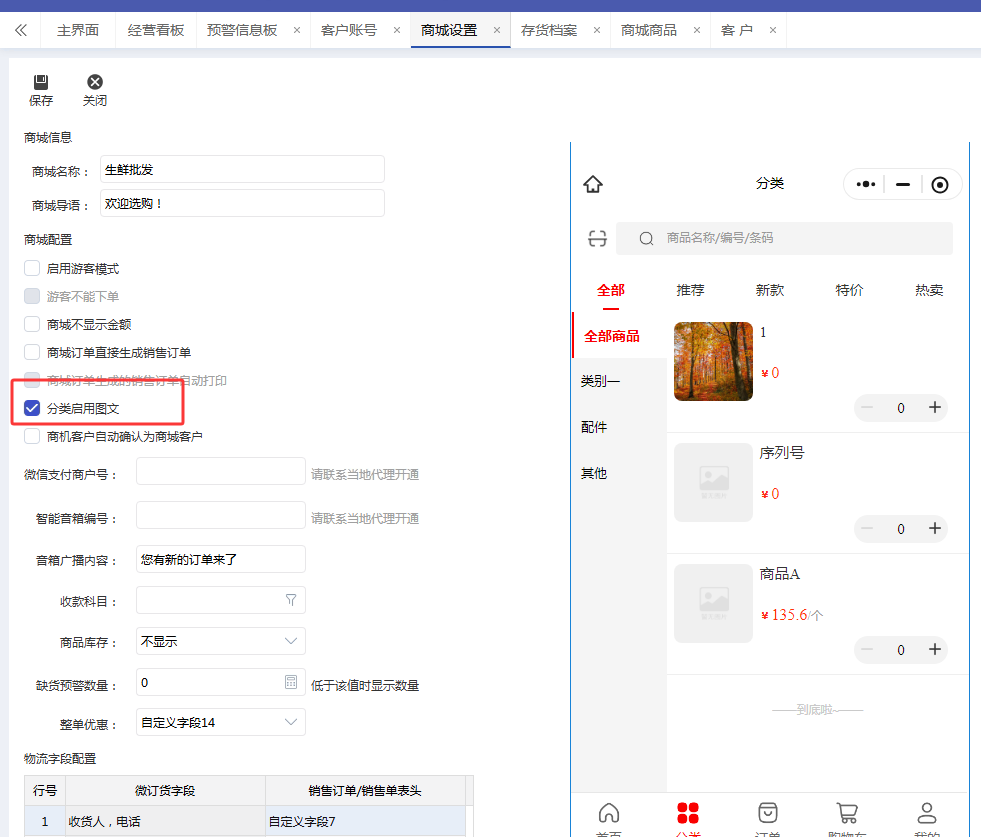The width and height of the screenshot is (981, 837).
Task: Click the filter icon in 收款科目 field
Action: (291, 600)
